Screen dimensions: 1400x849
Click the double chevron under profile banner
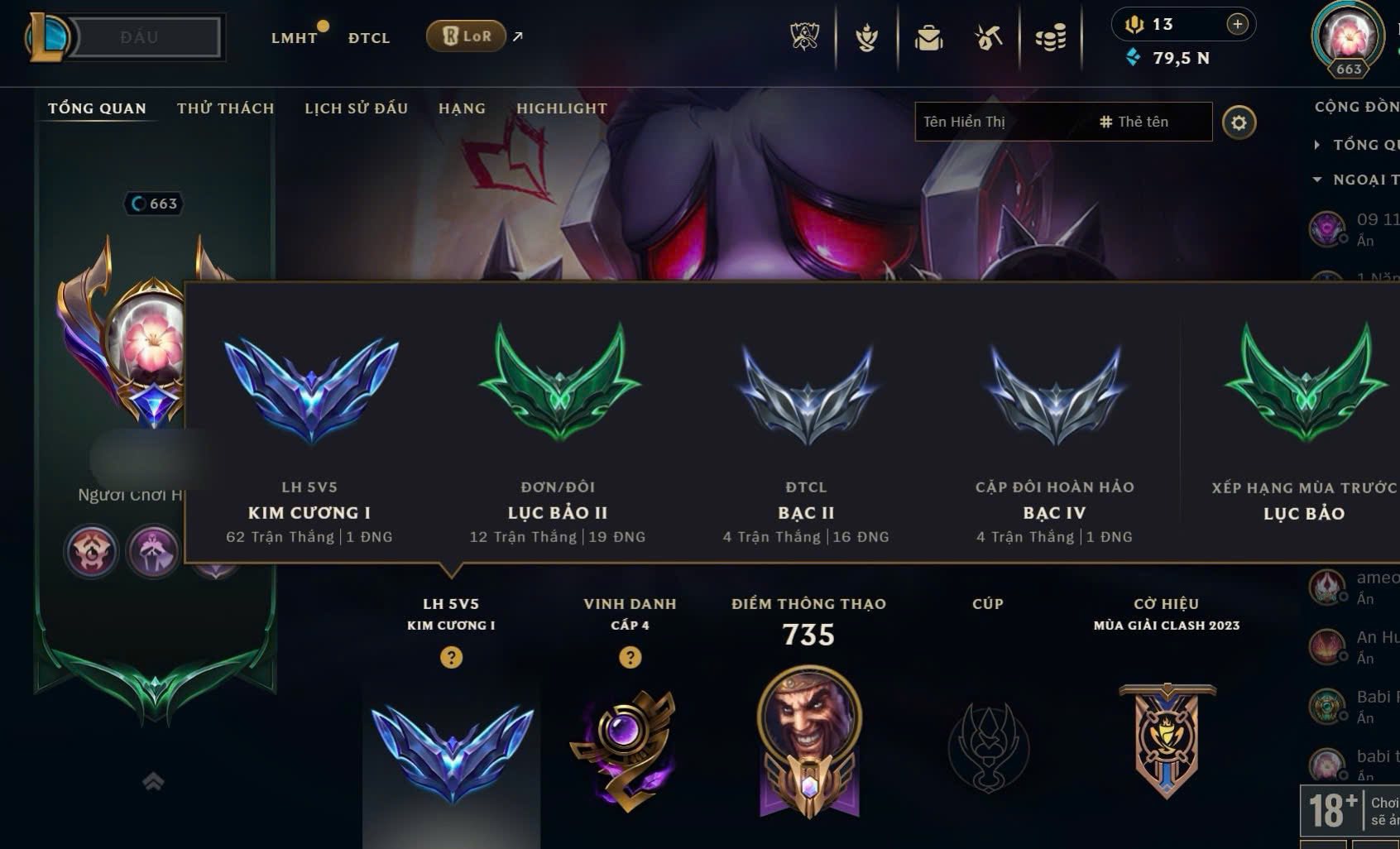(x=153, y=780)
